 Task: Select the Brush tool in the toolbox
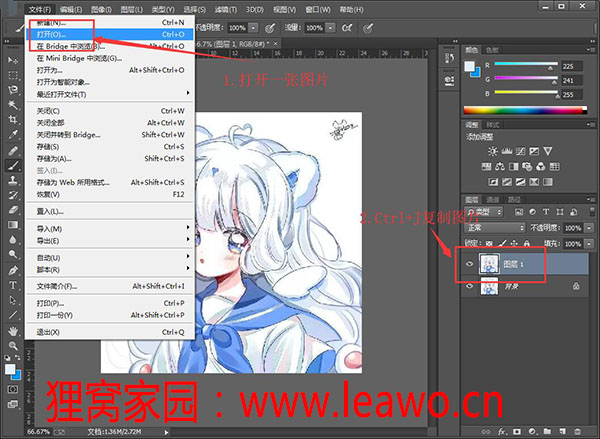coord(13,165)
